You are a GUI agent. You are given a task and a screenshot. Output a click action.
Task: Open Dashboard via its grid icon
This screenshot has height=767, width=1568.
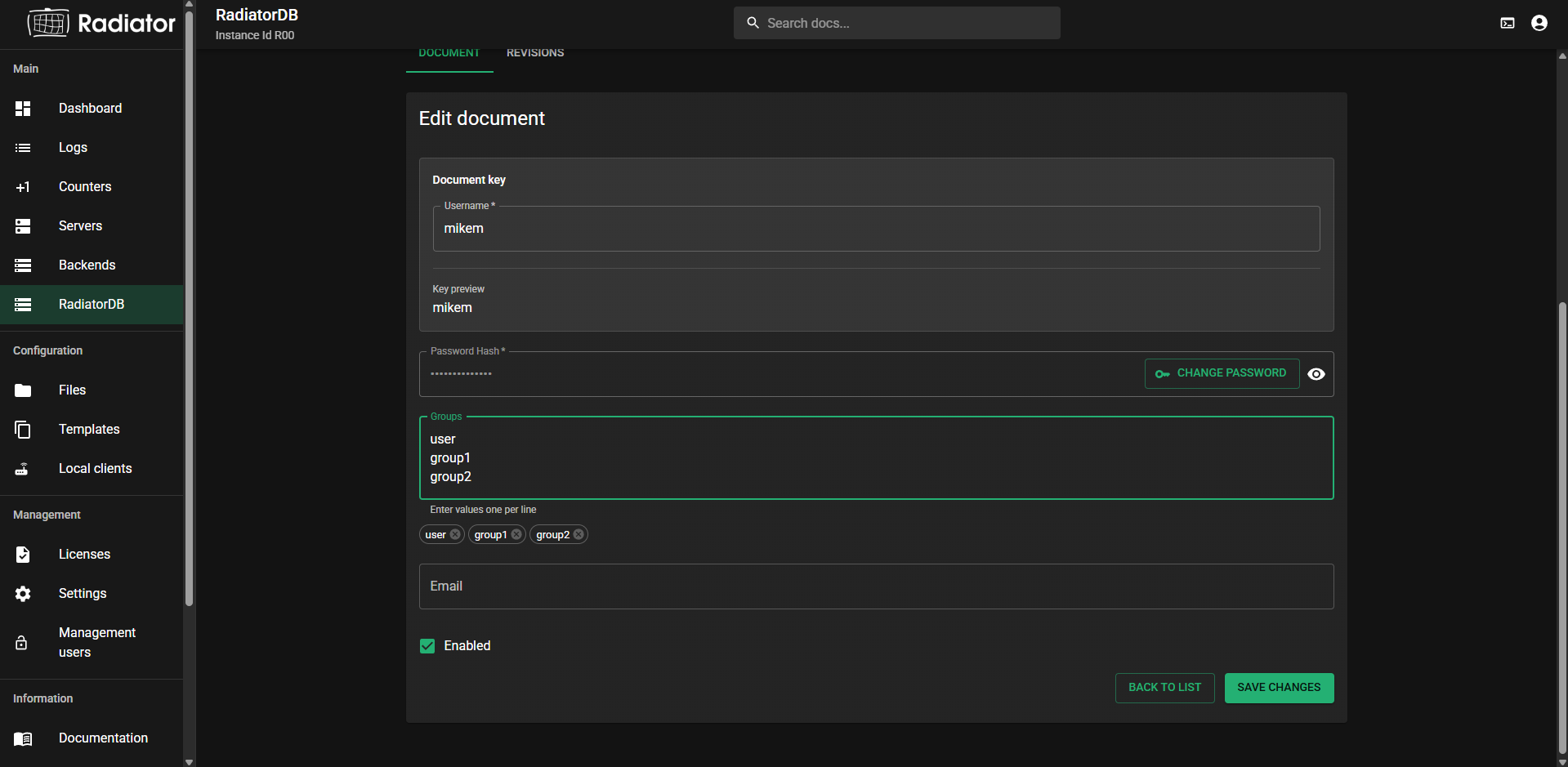[x=23, y=108]
